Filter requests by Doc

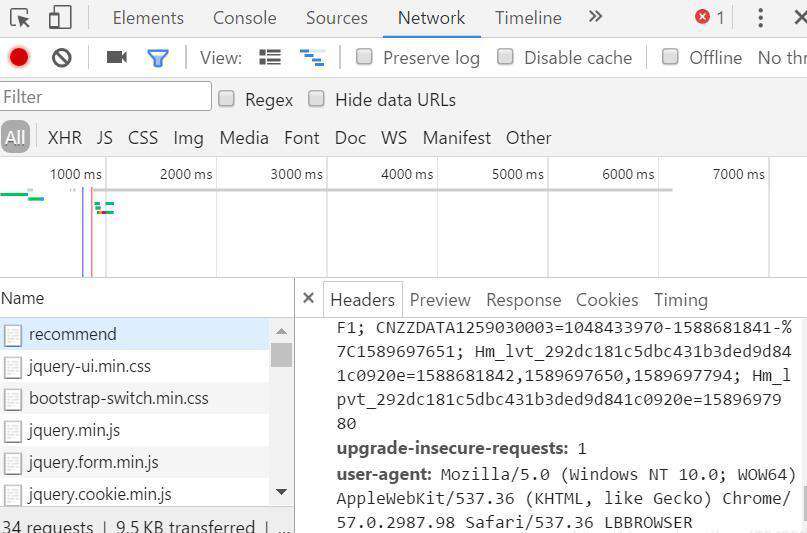(x=350, y=137)
